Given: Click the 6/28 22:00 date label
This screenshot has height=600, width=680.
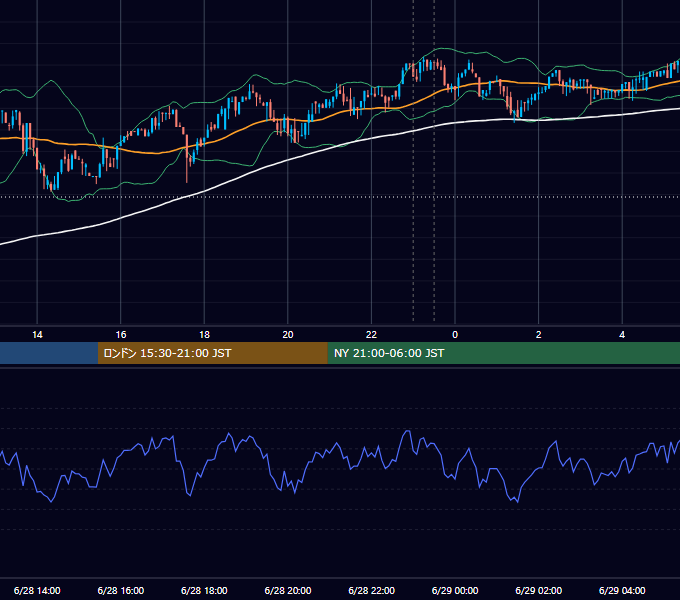Looking at the screenshot, I should coord(371,590).
